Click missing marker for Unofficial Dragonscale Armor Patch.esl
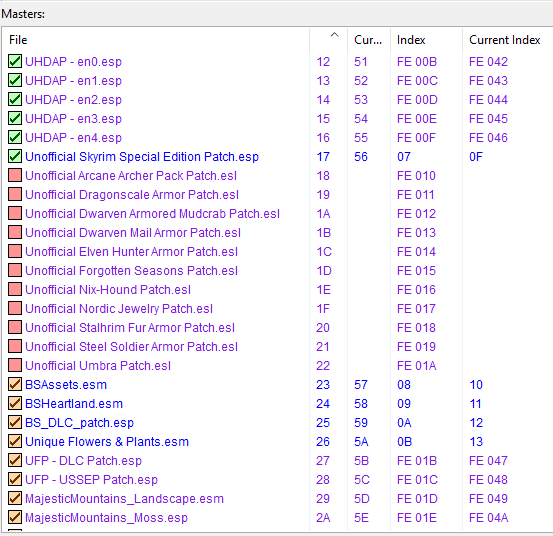553x536 pixels. (x=15, y=194)
